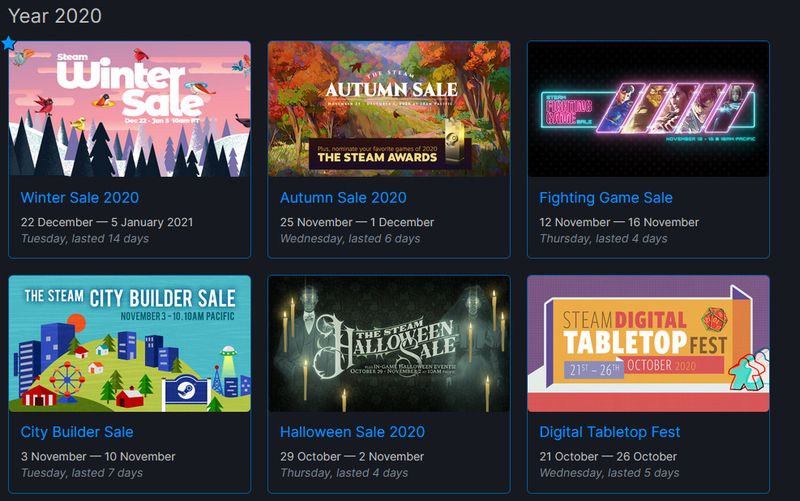This screenshot has width=800, height=501.
Task: Follow the Fighting Game Sale title link
Action: pyautogui.click(x=606, y=198)
